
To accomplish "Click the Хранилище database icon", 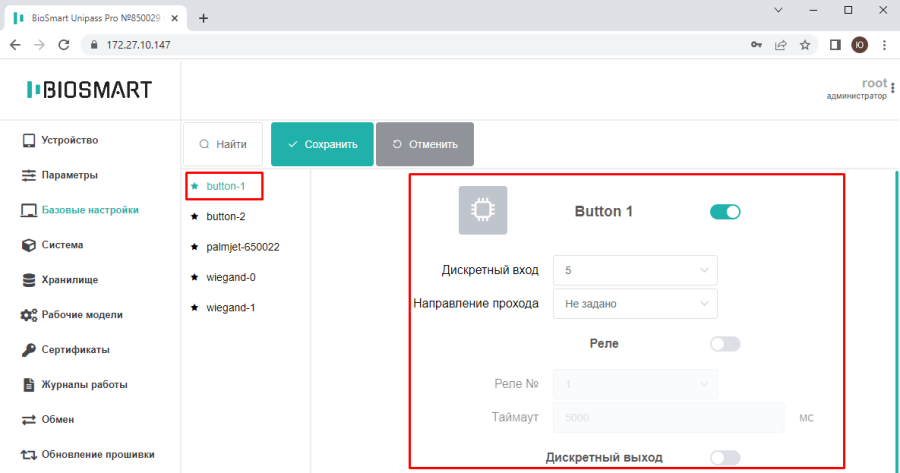I will (x=28, y=280).
